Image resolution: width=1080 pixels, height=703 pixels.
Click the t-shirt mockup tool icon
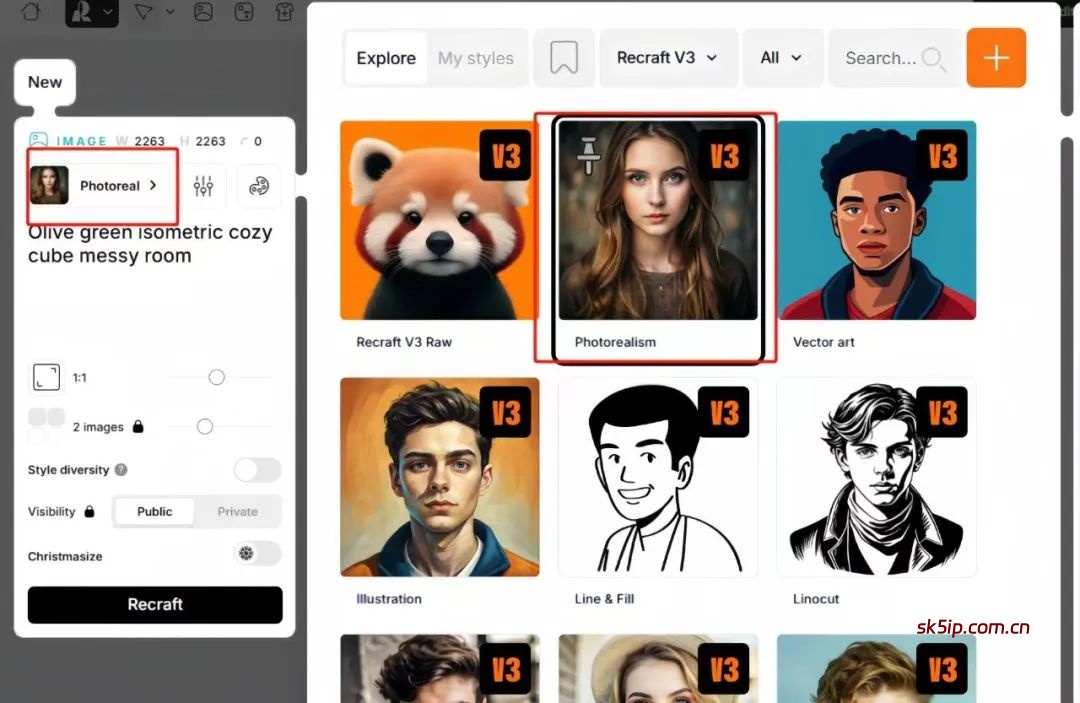coord(285,12)
